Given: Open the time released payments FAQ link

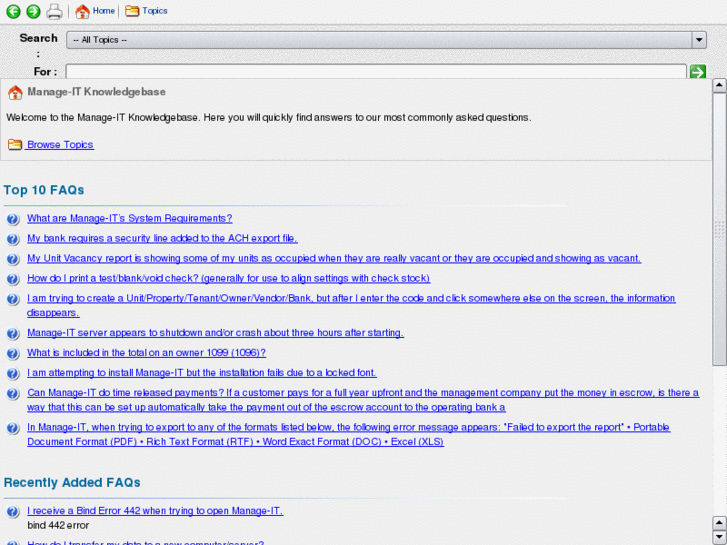Looking at the screenshot, I should [x=363, y=400].
